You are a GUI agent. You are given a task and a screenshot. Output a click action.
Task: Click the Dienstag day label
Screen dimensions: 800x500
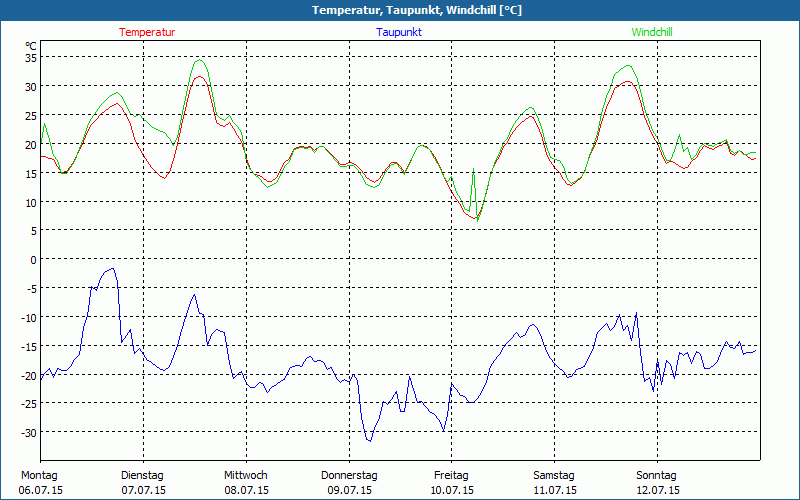(142, 476)
